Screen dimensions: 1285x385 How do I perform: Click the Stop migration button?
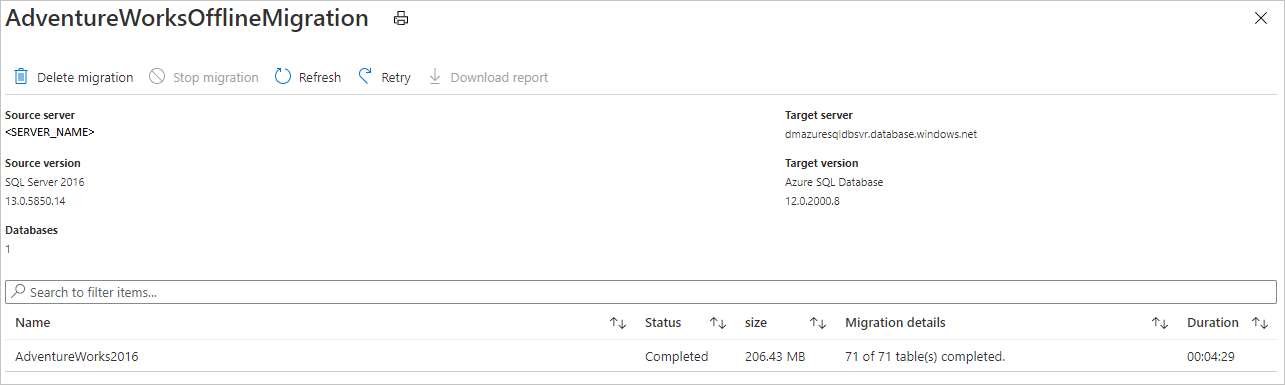(x=204, y=77)
